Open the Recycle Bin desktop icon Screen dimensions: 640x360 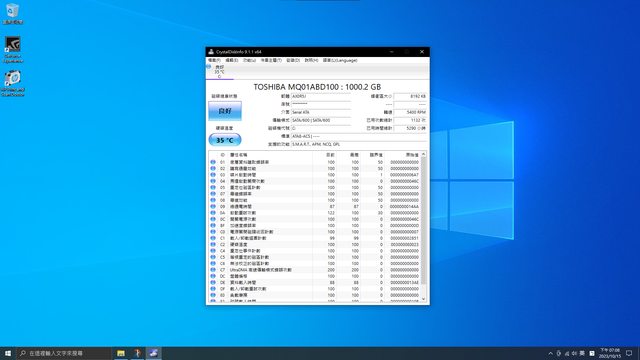tap(13, 13)
